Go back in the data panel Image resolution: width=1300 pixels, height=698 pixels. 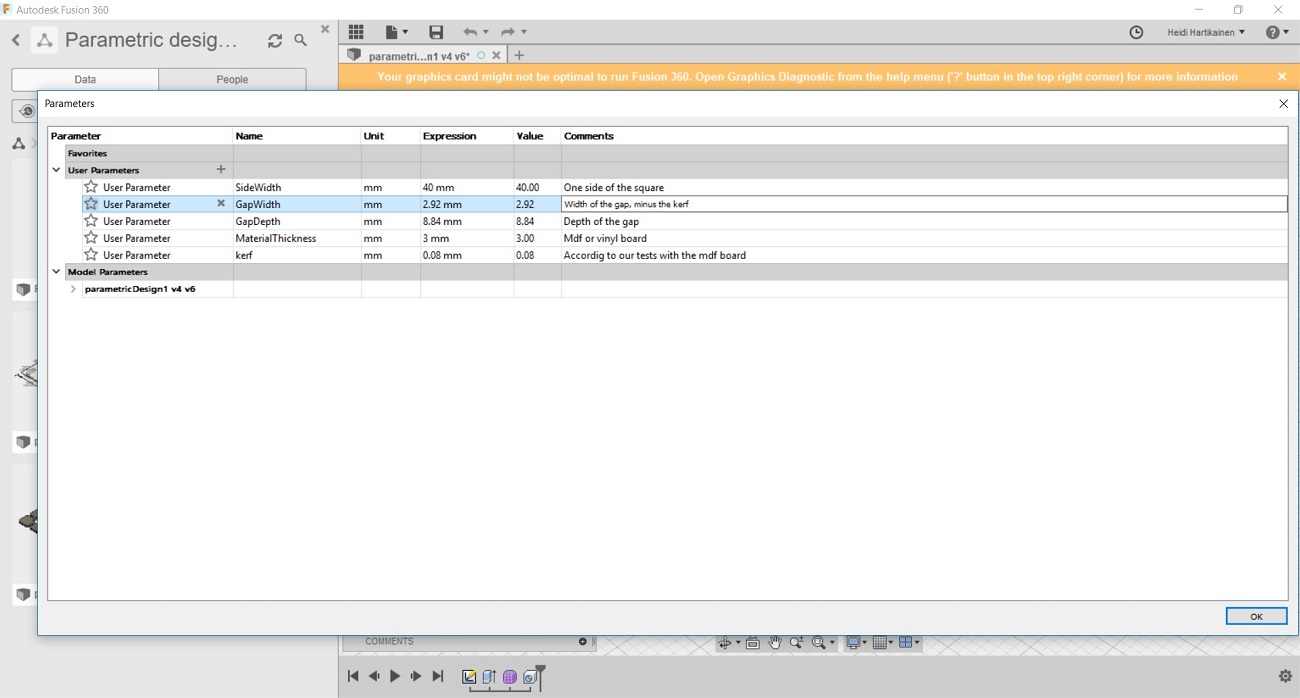(x=15, y=40)
